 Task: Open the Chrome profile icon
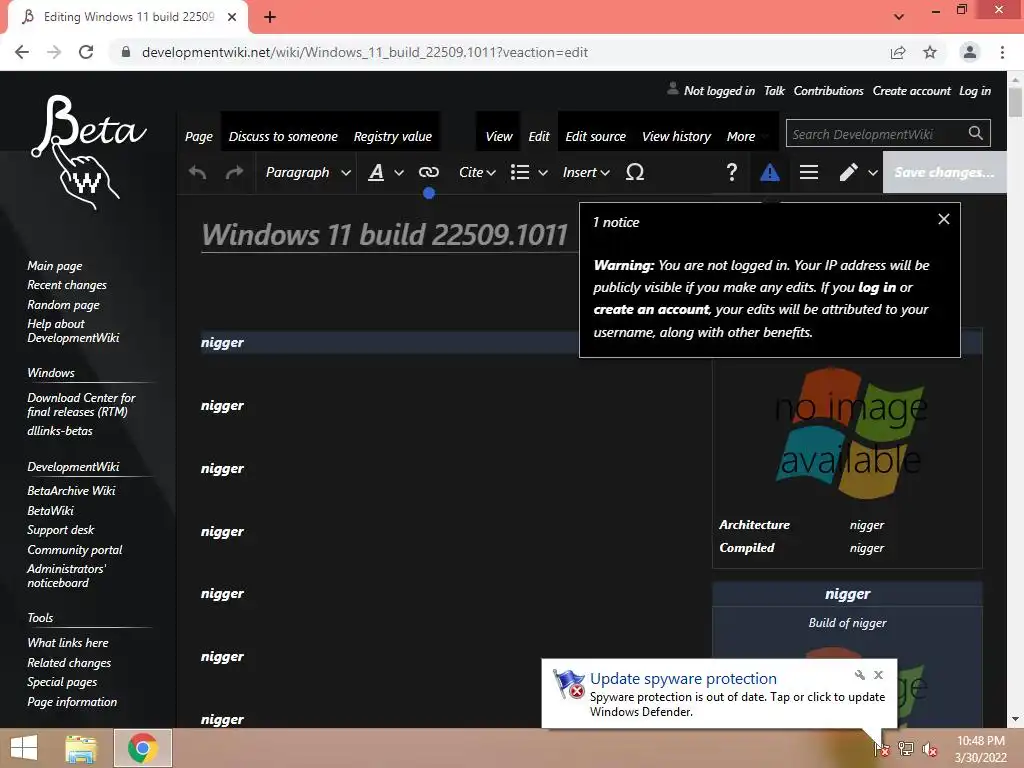click(970, 52)
